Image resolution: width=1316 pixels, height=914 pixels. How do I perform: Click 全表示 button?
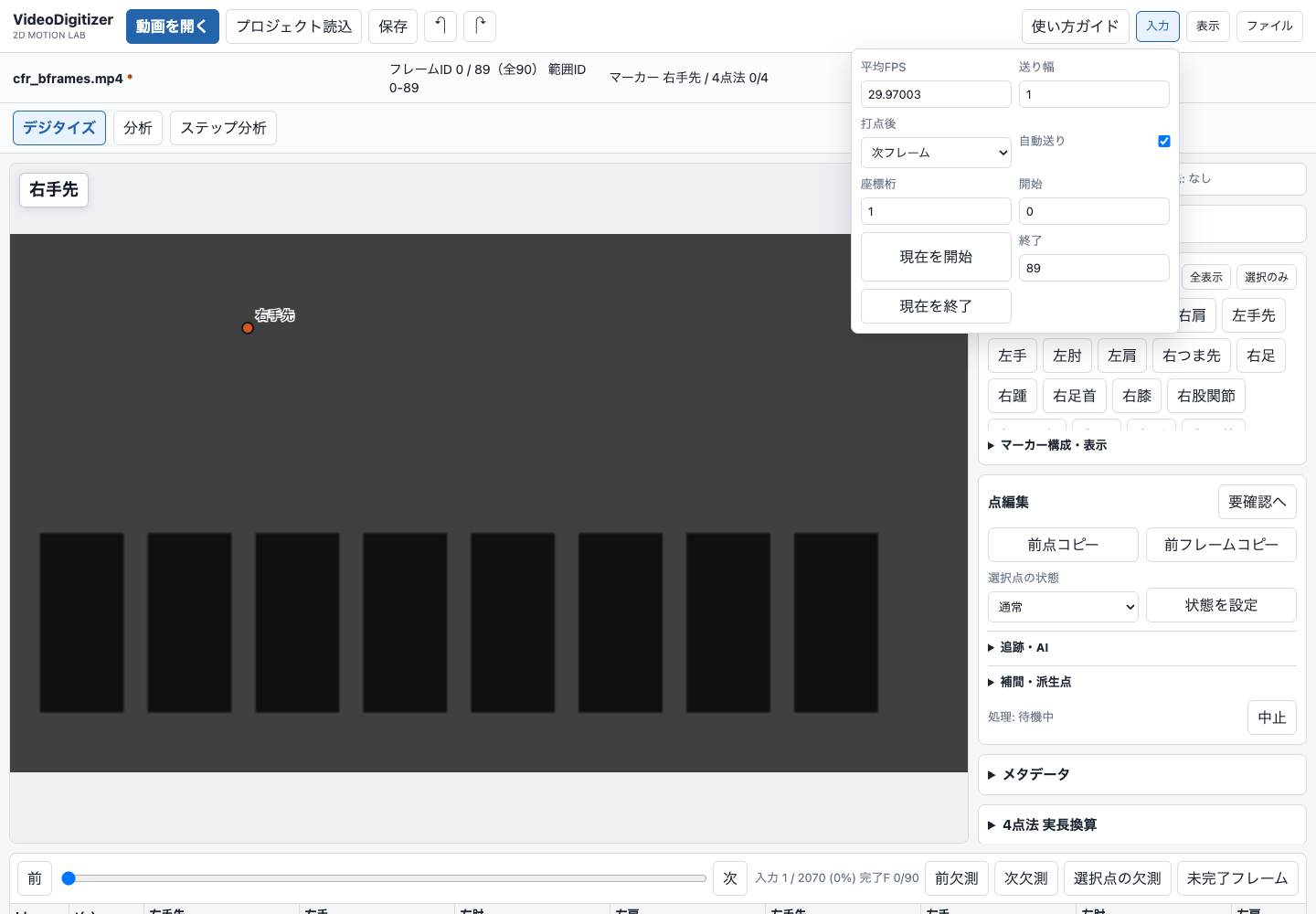click(x=1206, y=277)
